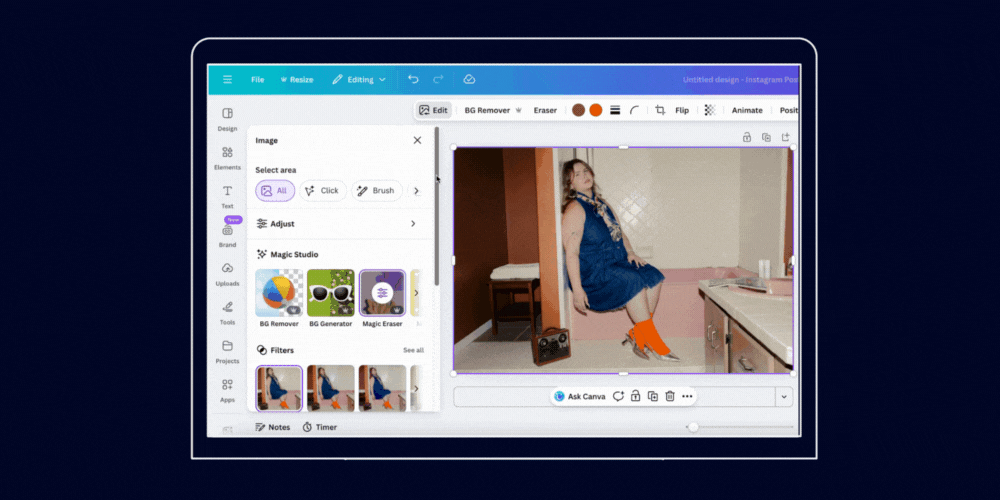This screenshot has width=1000, height=500.
Task: Select the Click area option
Action: [x=323, y=191]
